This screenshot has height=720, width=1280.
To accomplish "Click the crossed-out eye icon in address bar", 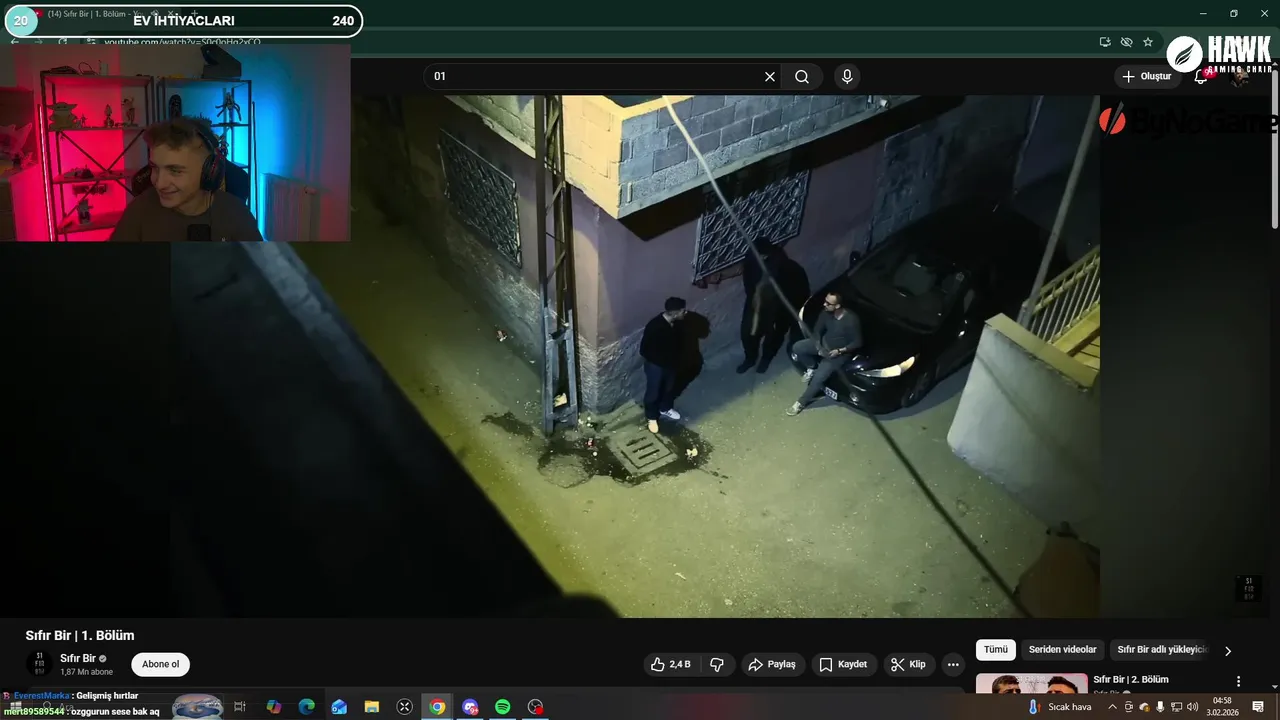I will tap(1126, 42).
